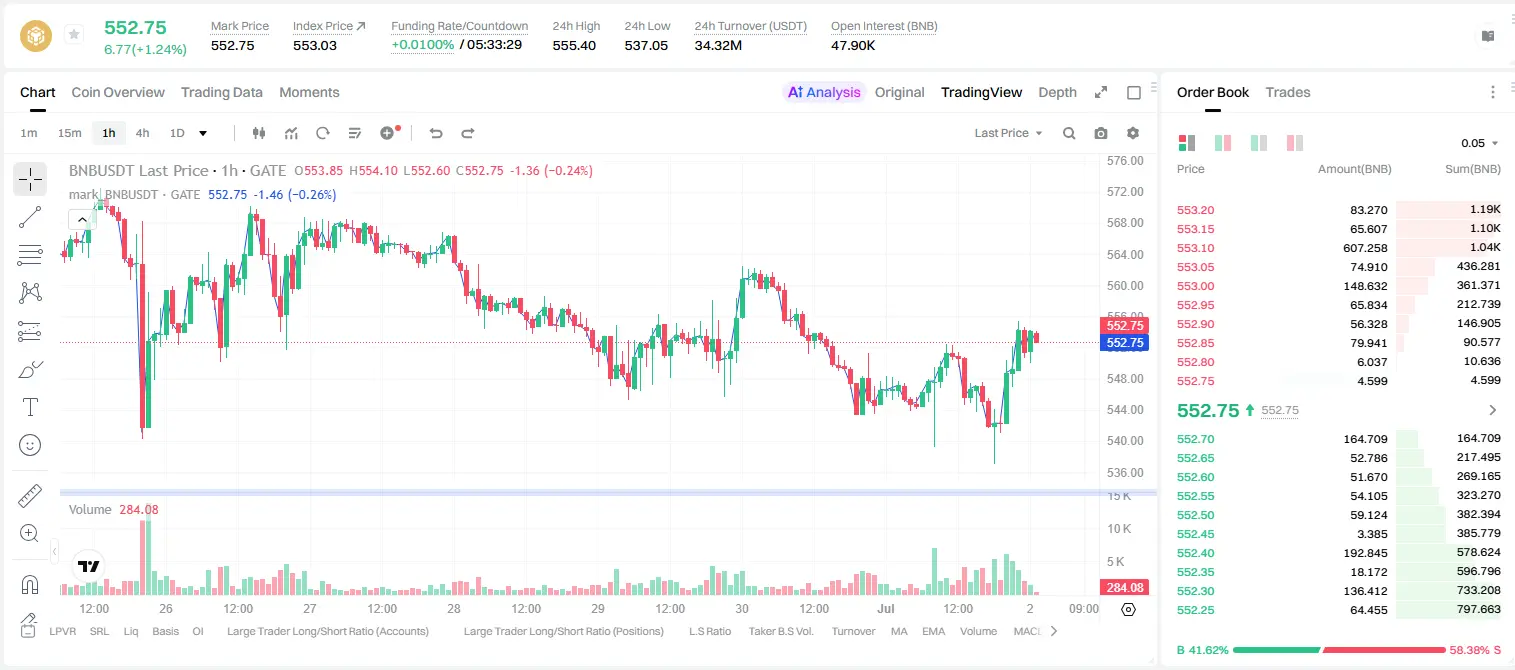Switch chart view to Depth

[x=1057, y=92]
